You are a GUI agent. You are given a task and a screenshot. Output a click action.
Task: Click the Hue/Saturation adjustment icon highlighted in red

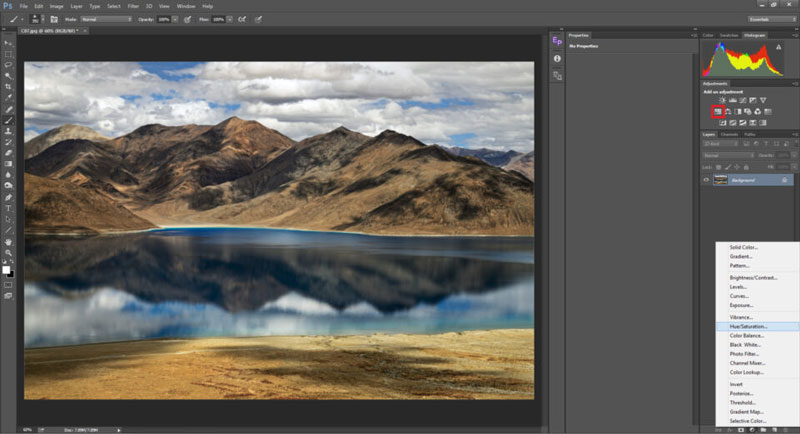pyautogui.click(x=718, y=111)
